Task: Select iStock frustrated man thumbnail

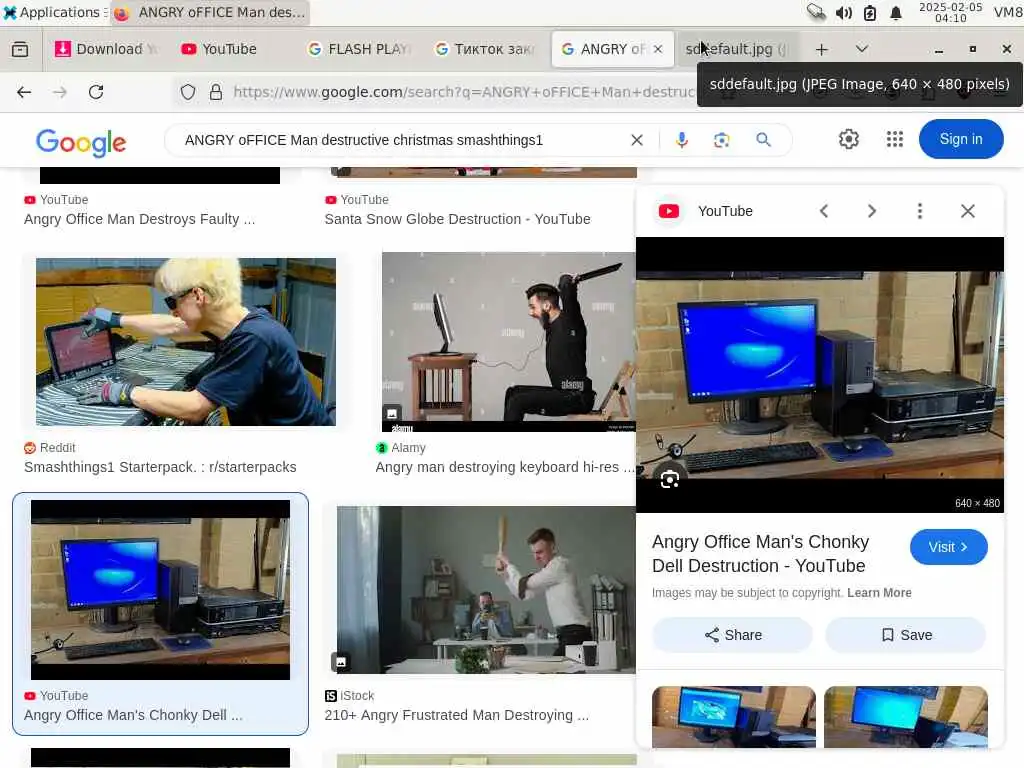Action: coord(486,590)
